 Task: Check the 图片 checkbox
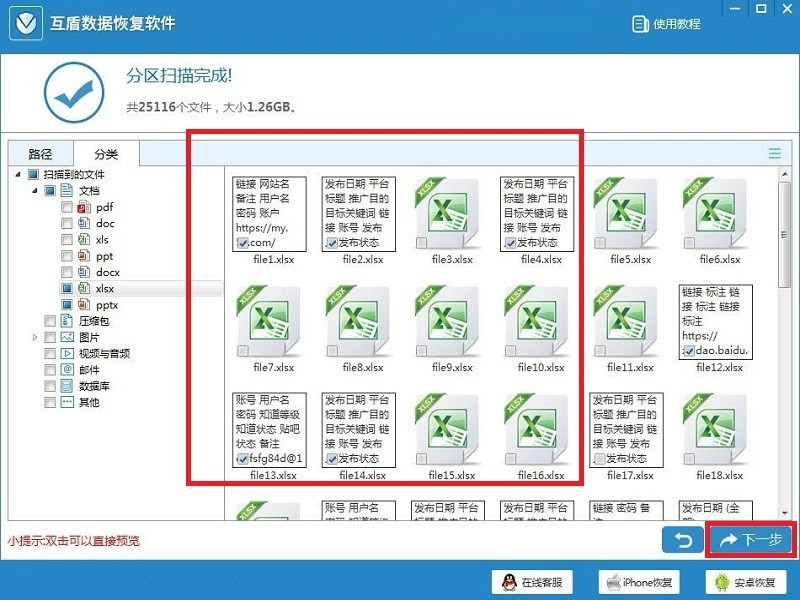click(50, 337)
